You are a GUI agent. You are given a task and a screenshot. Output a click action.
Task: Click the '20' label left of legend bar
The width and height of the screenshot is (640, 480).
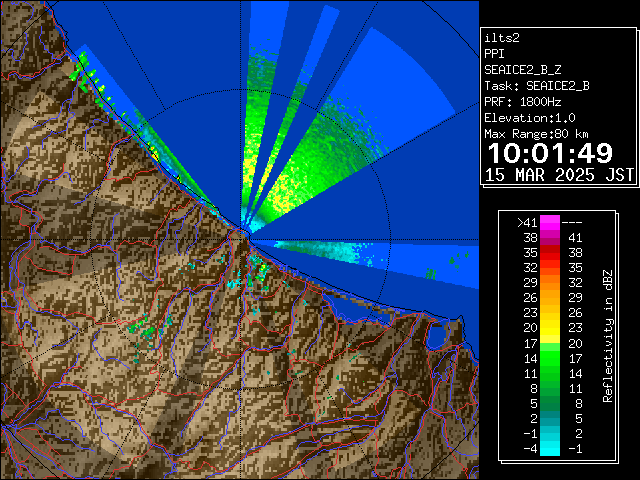[531, 328]
